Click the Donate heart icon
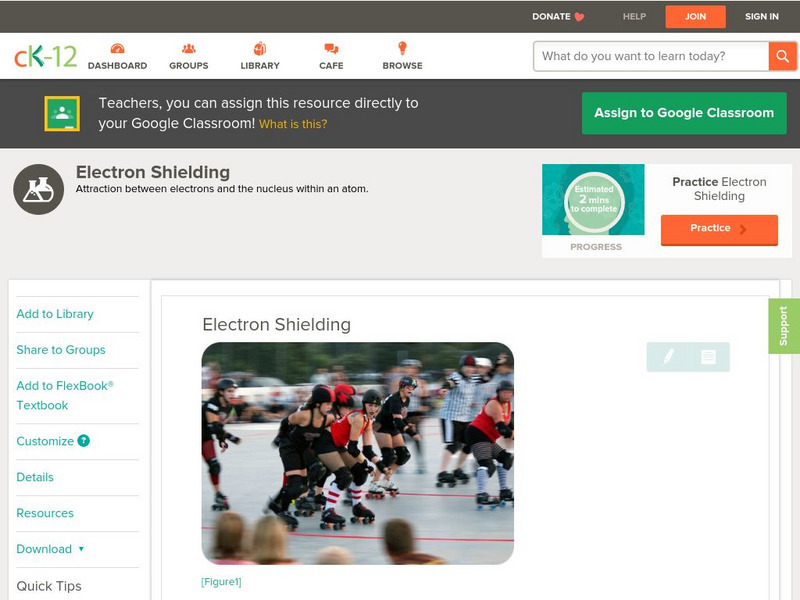This screenshot has height=600, width=800. 579,17
